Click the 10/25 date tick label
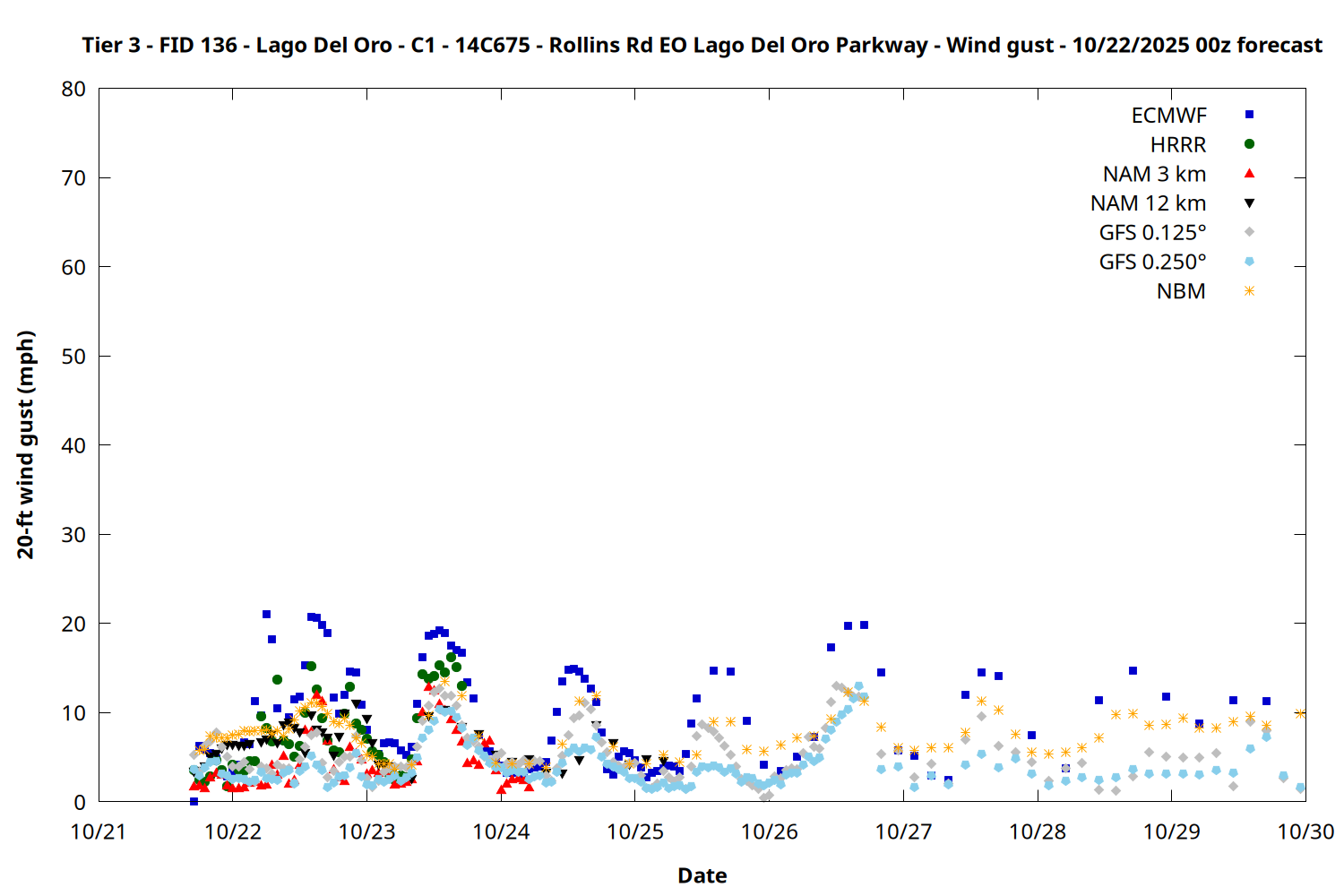The image size is (1344, 896). (635, 831)
